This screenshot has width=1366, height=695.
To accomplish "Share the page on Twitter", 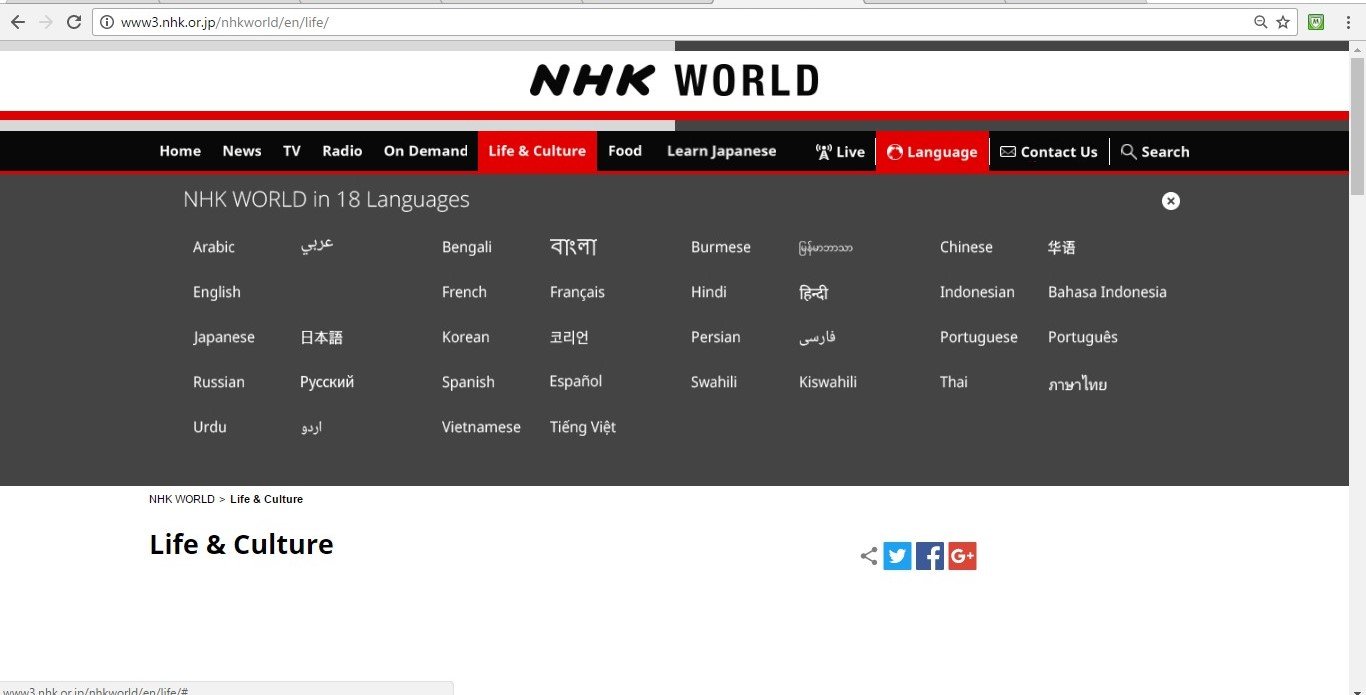I will [898, 556].
